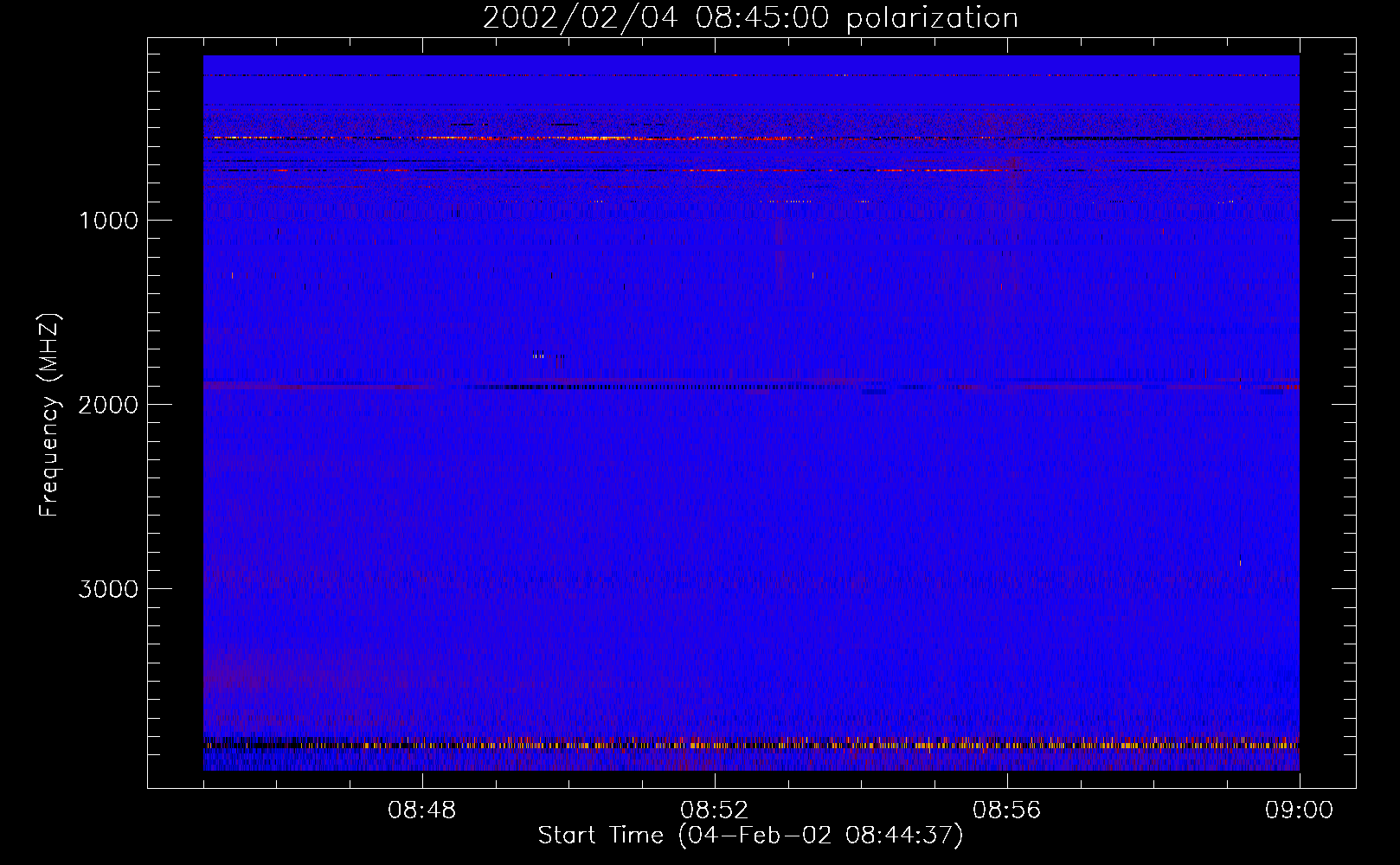Click the "09:00" time tick label
The image size is (1400, 865).
click(1300, 811)
